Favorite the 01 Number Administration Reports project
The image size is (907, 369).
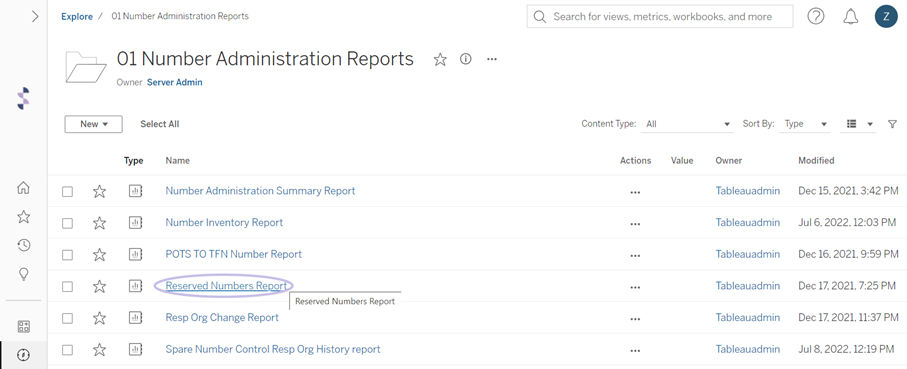pyautogui.click(x=440, y=59)
